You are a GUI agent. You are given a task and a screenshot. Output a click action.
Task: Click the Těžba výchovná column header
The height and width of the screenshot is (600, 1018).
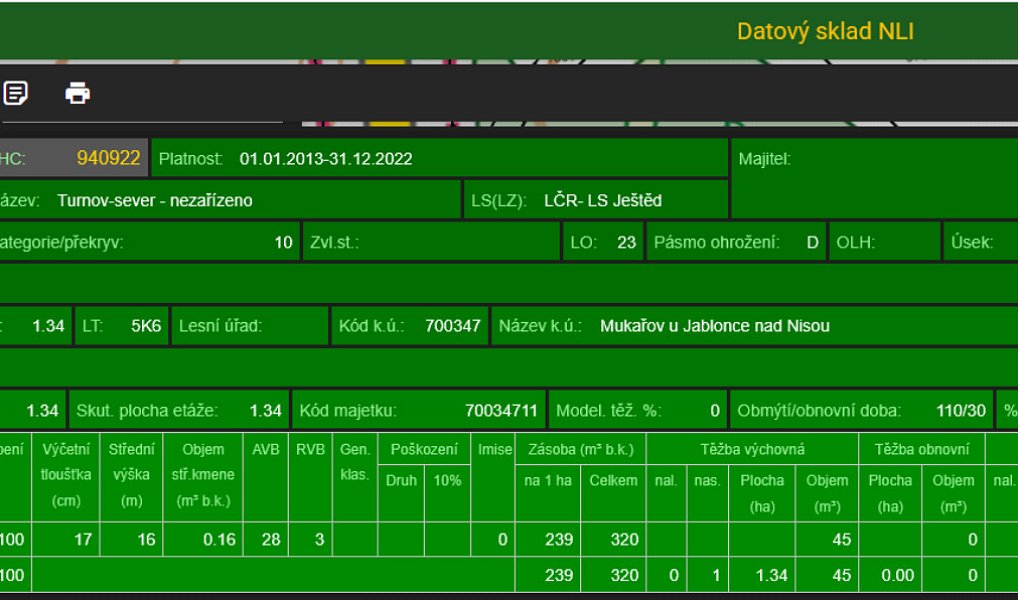752,449
